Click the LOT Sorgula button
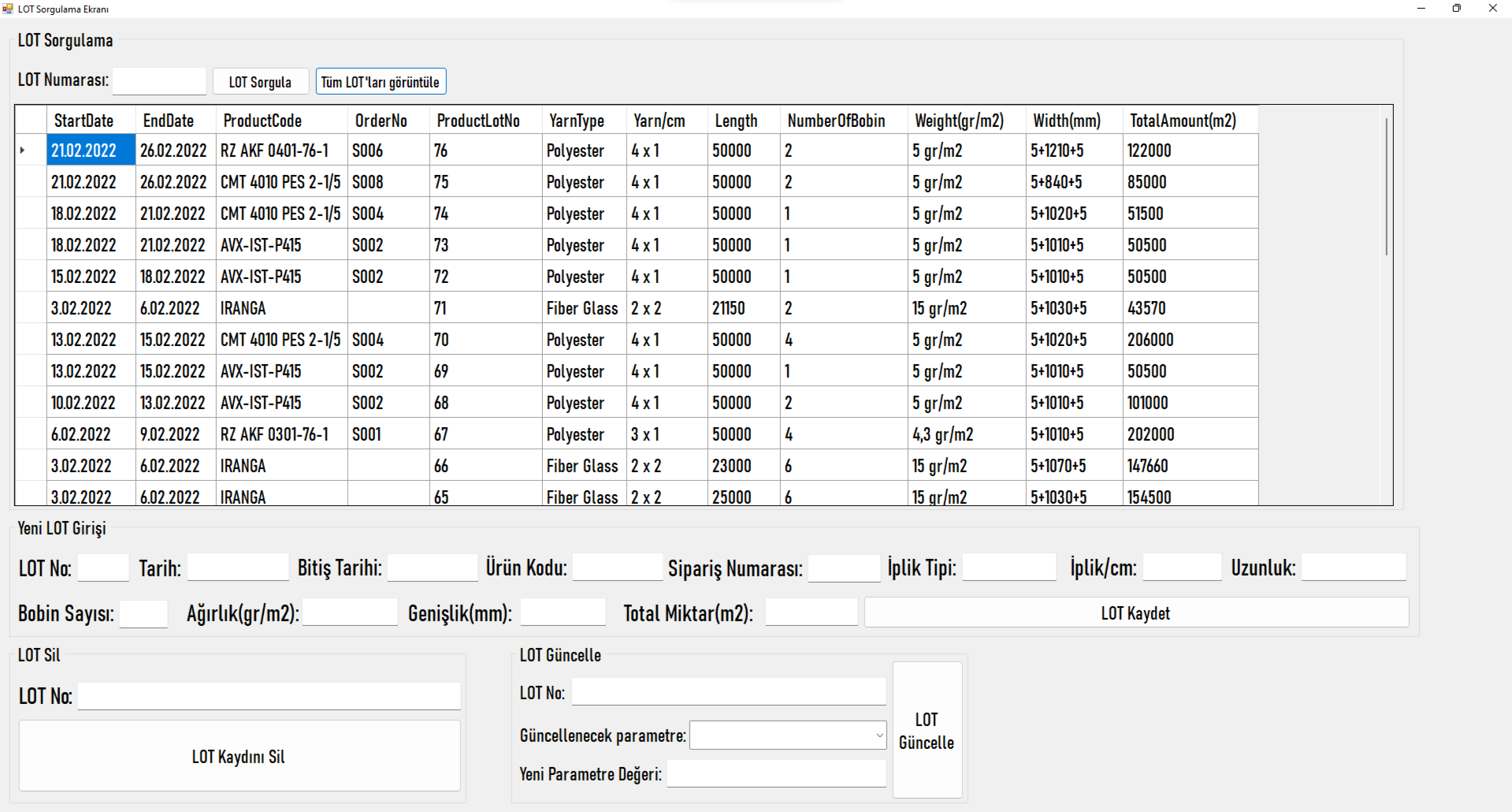 (x=260, y=81)
